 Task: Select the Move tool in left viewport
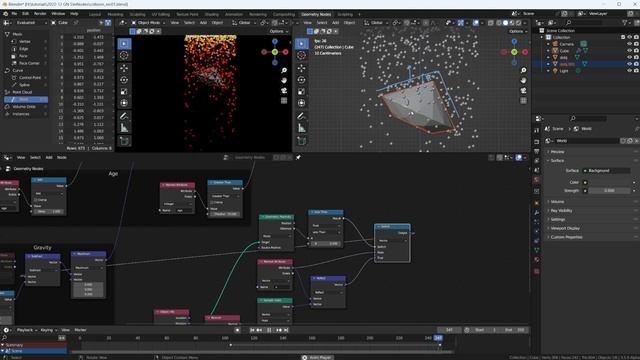(124, 68)
